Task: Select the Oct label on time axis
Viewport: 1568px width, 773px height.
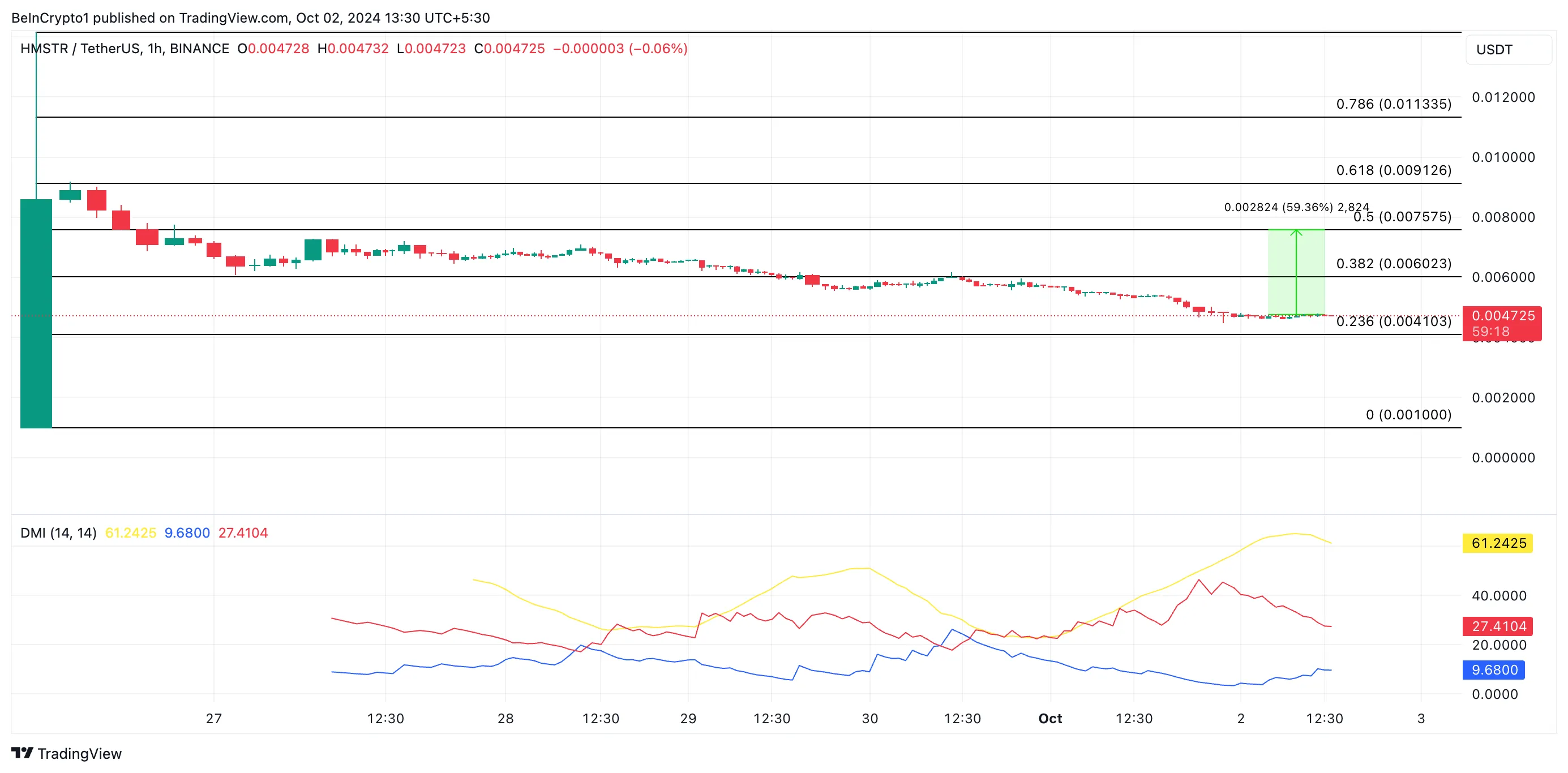Action: click(x=1049, y=718)
